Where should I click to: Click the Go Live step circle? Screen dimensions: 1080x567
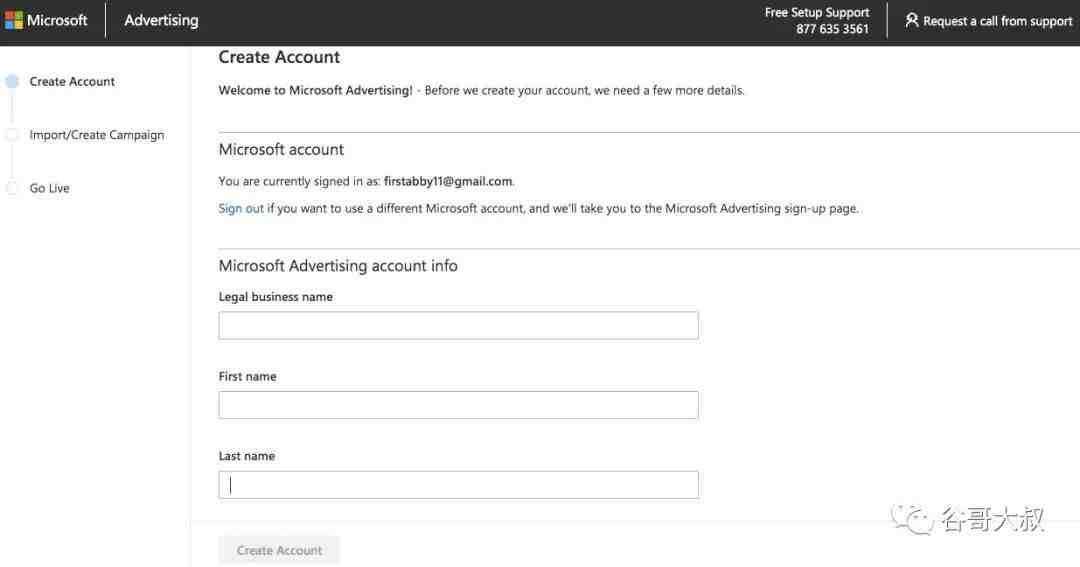pyautogui.click(x=12, y=188)
